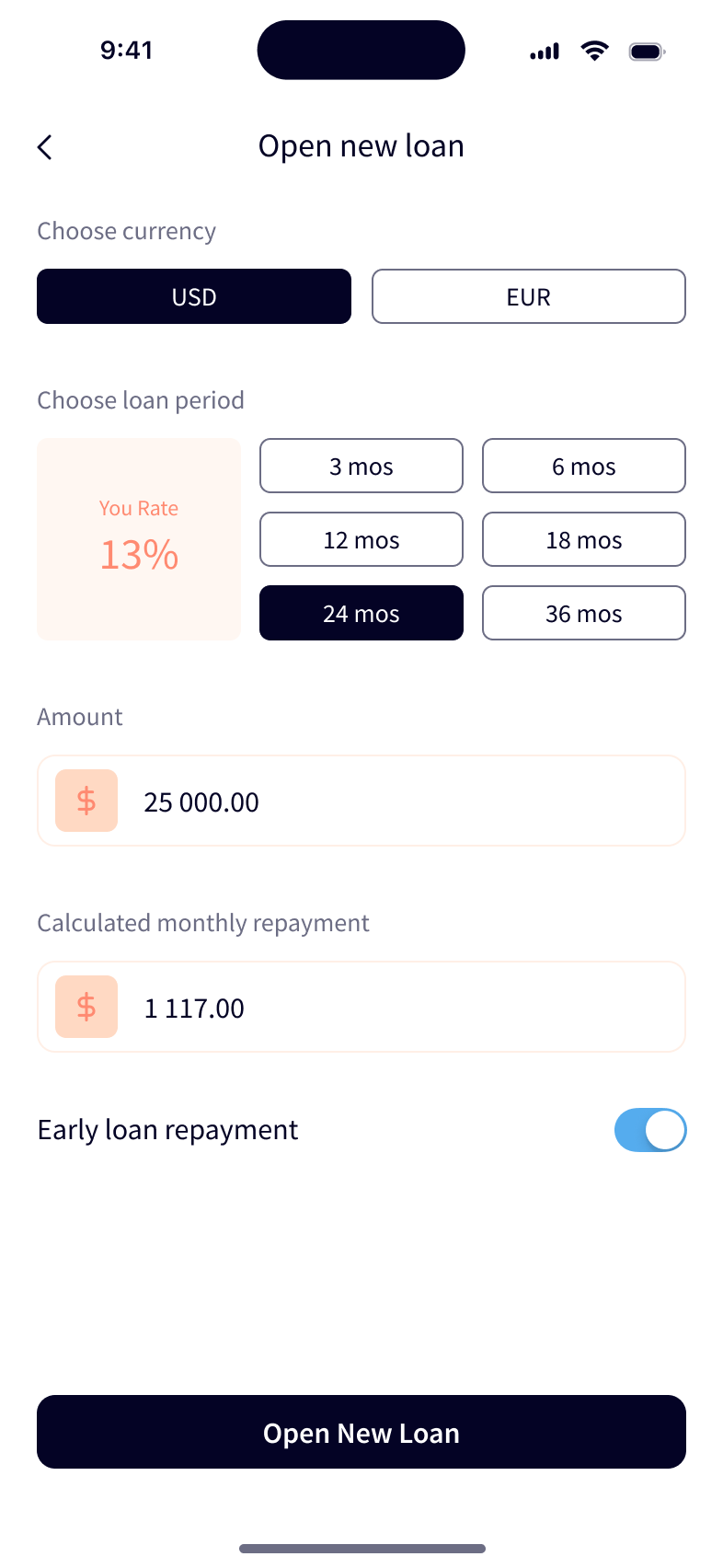Tap the back arrow icon
Viewport: 723px width, 1568px height.
(x=44, y=147)
